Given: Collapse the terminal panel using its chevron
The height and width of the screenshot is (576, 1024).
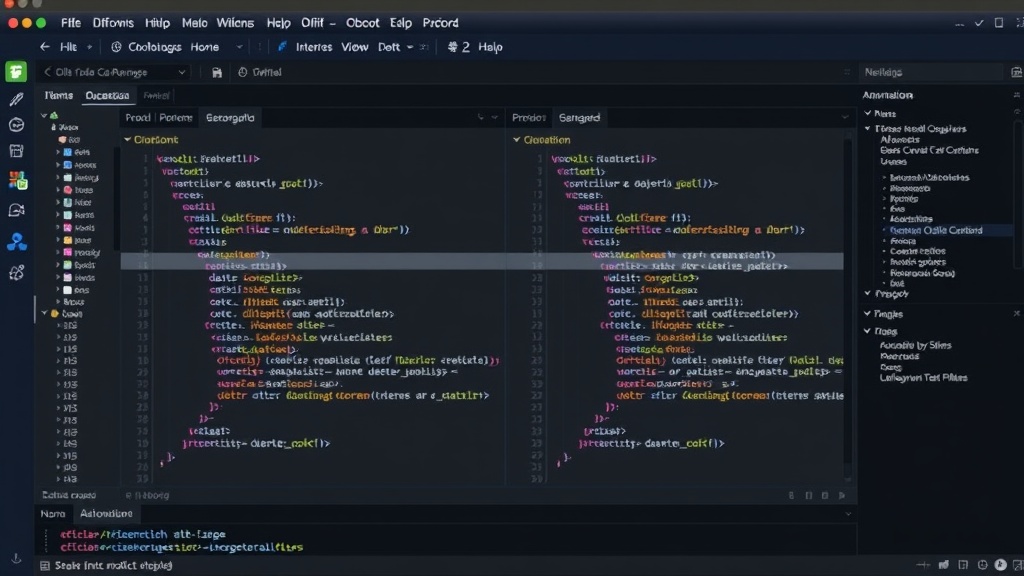Looking at the screenshot, I should 848,514.
